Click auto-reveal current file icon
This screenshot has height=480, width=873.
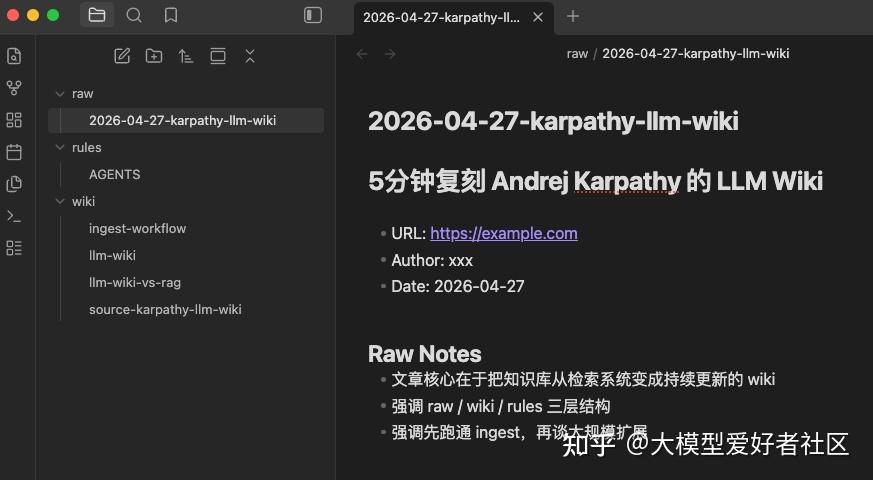click(218, 56)
